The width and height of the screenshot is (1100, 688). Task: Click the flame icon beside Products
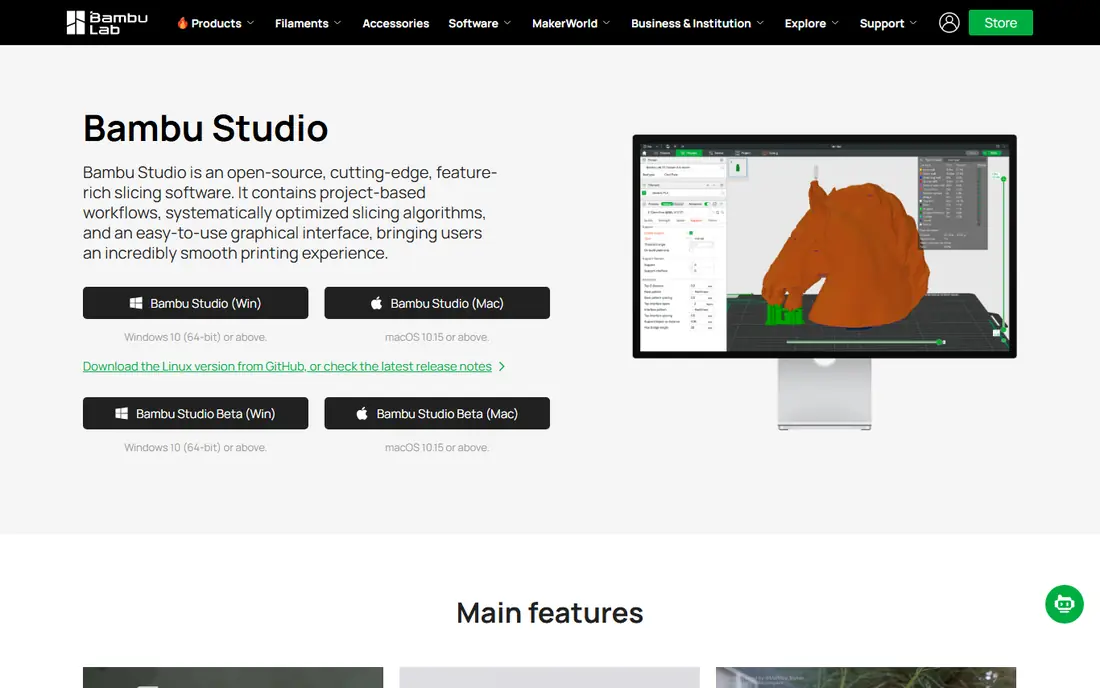pyautogui.click(x=182, y=23)
